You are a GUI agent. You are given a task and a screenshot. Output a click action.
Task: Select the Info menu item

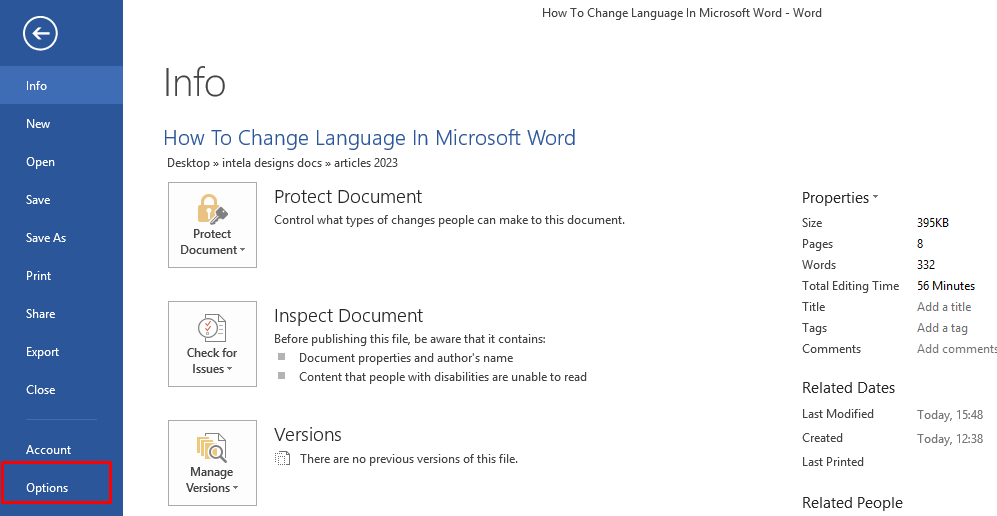(61, 85)
